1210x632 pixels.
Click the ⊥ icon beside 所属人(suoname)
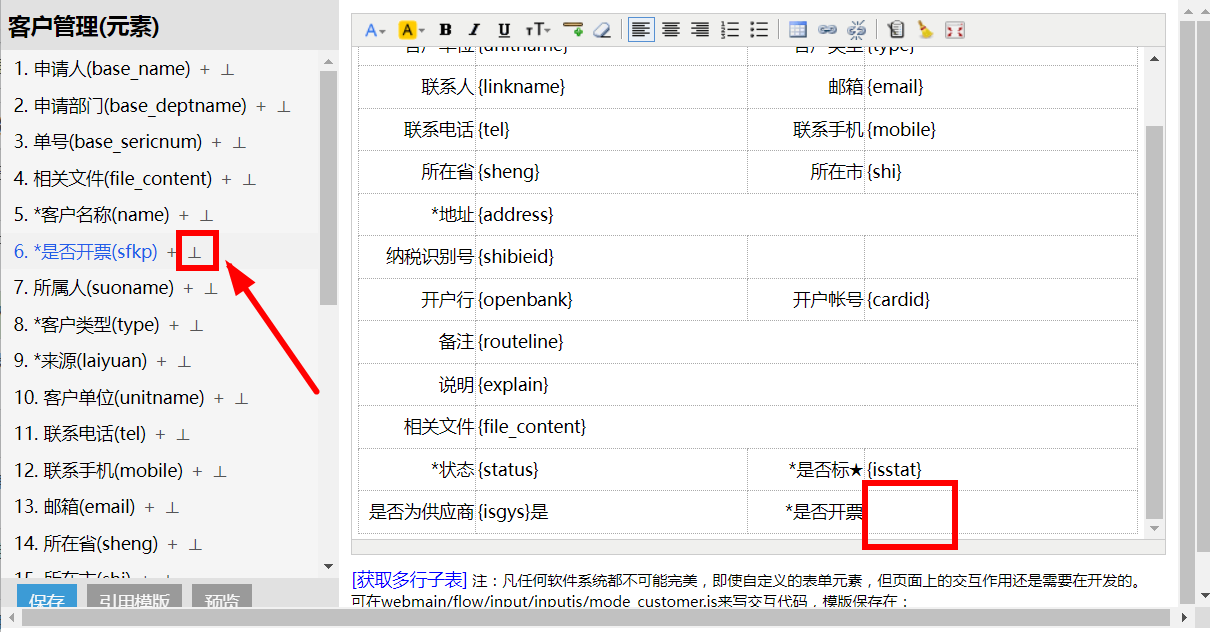click(x=211, y=289)
